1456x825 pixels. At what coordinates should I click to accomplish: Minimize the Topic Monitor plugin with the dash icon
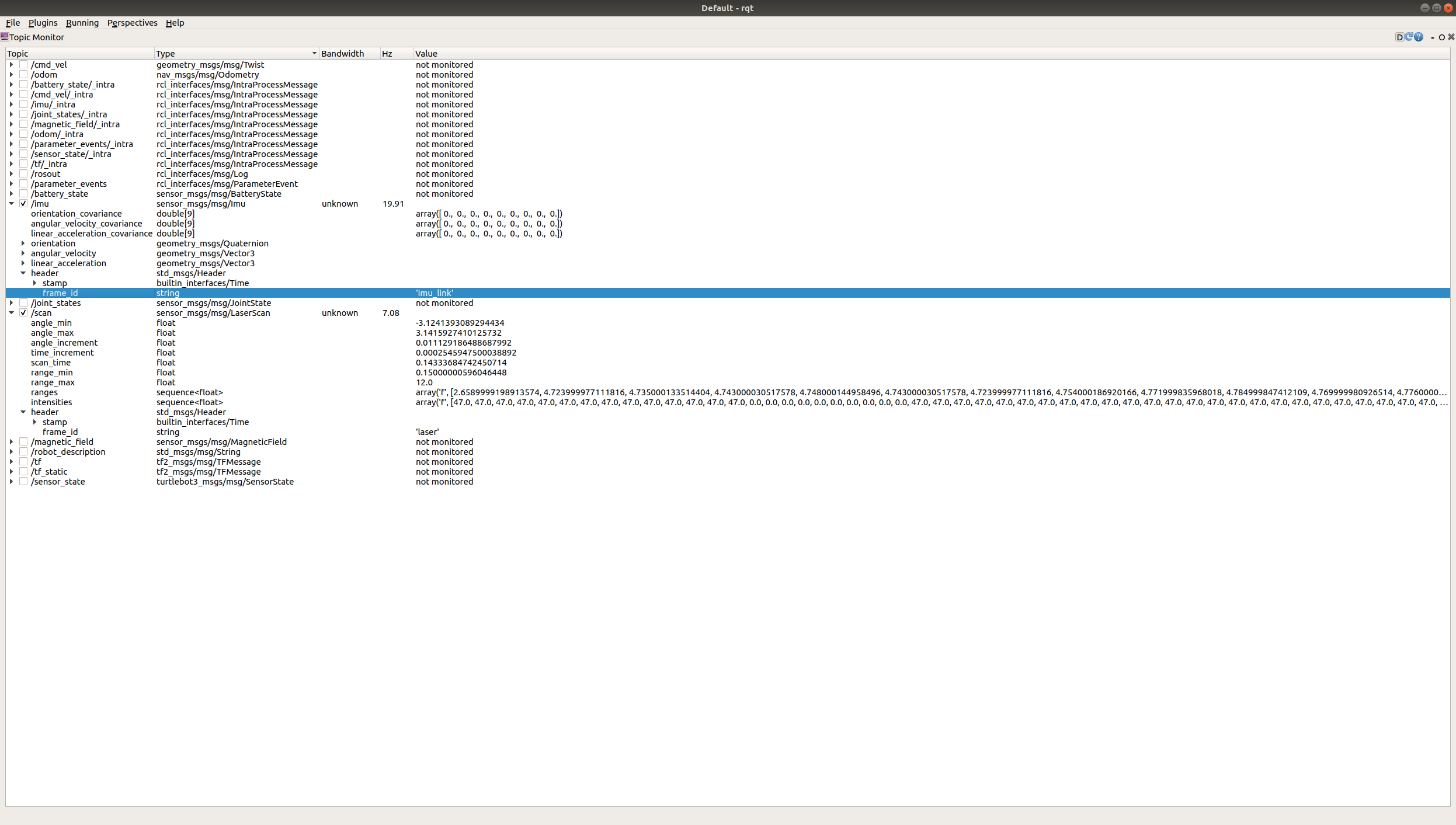tap(1432, 37)
